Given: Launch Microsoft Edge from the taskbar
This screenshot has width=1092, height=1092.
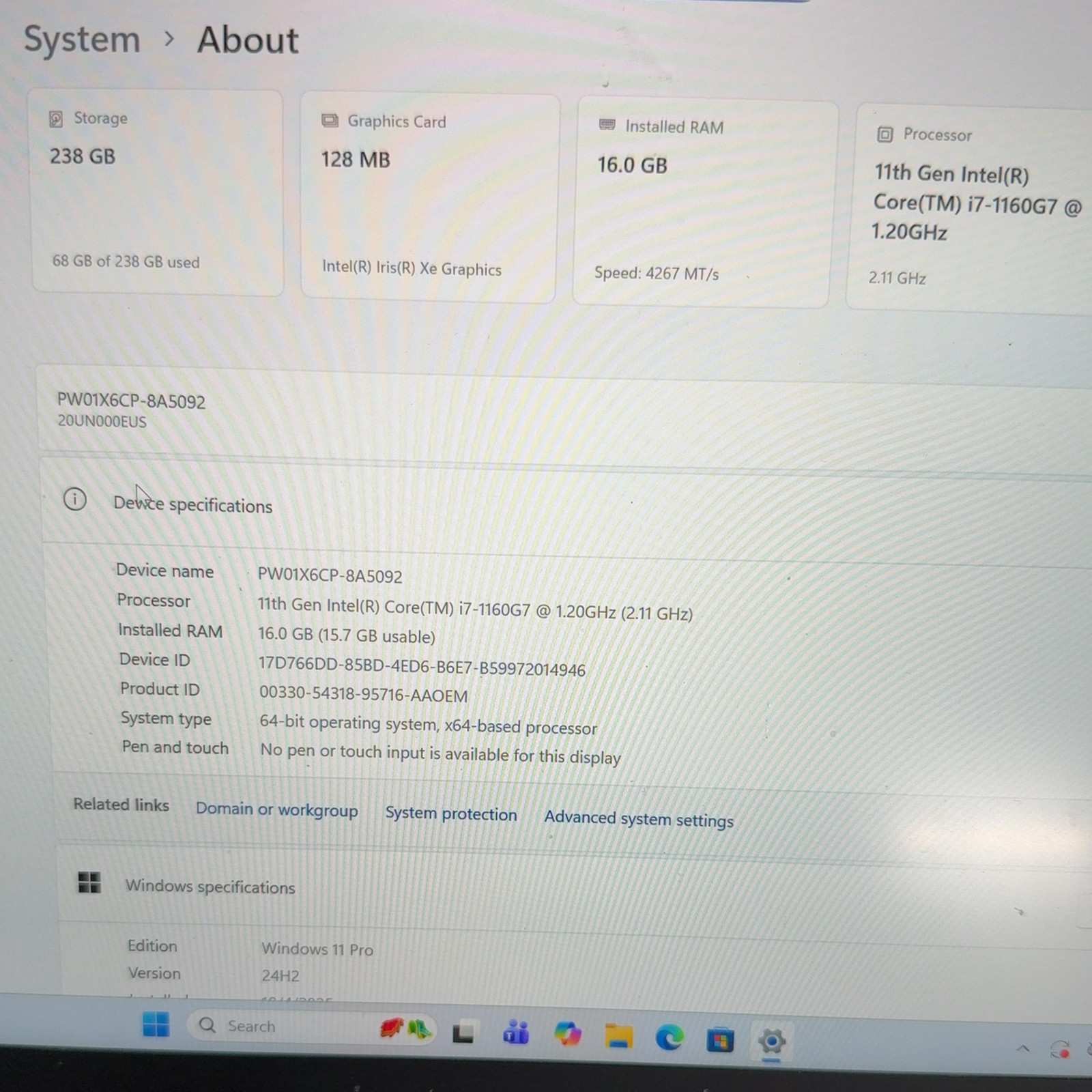Looking at the screenshot, I should 670,1038.
